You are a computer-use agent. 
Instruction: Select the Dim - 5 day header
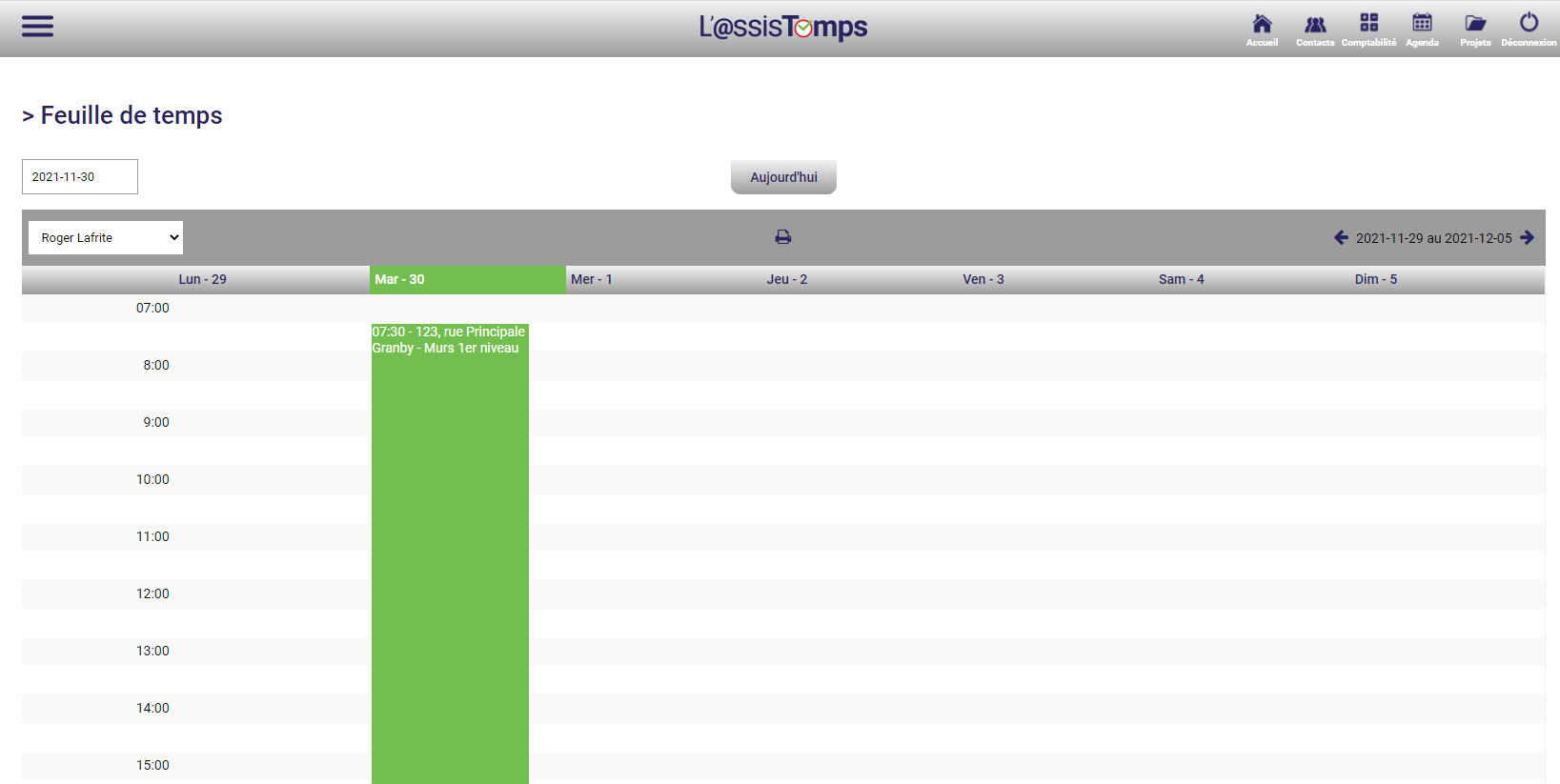coord(1376,279)
